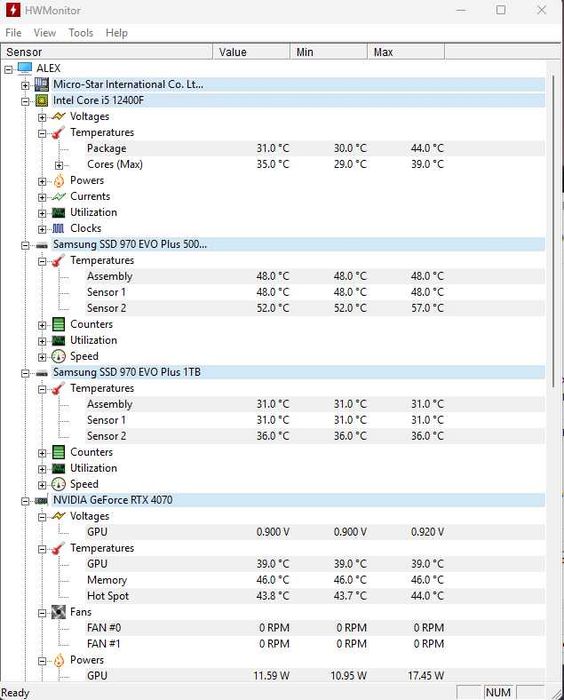Click the ALEX computer monitor icon
The width and height of the screenshot is (564, 700).
click(x=25, y=68)
